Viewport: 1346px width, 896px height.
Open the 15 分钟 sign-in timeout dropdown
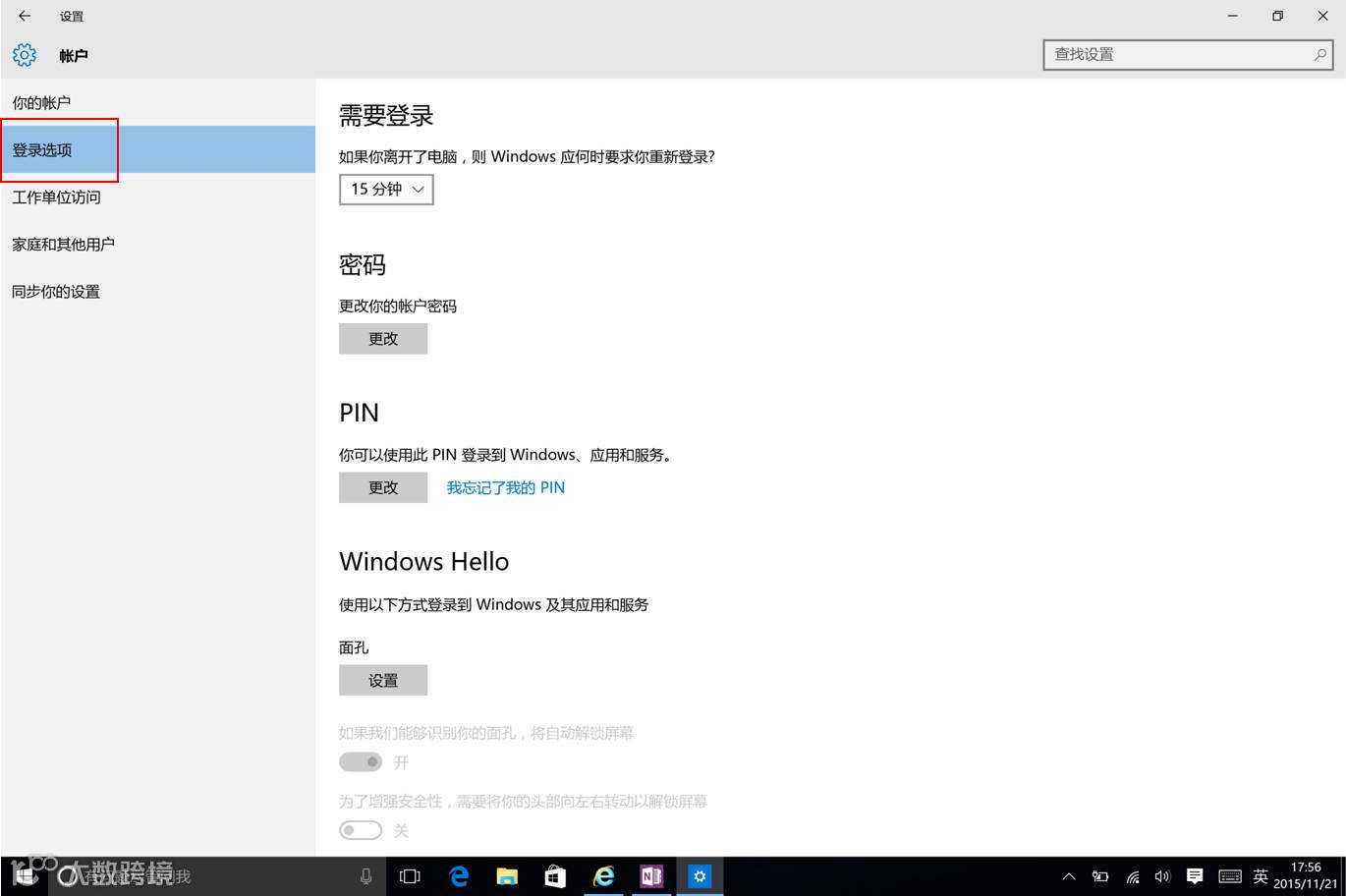(x=386, y=189)
